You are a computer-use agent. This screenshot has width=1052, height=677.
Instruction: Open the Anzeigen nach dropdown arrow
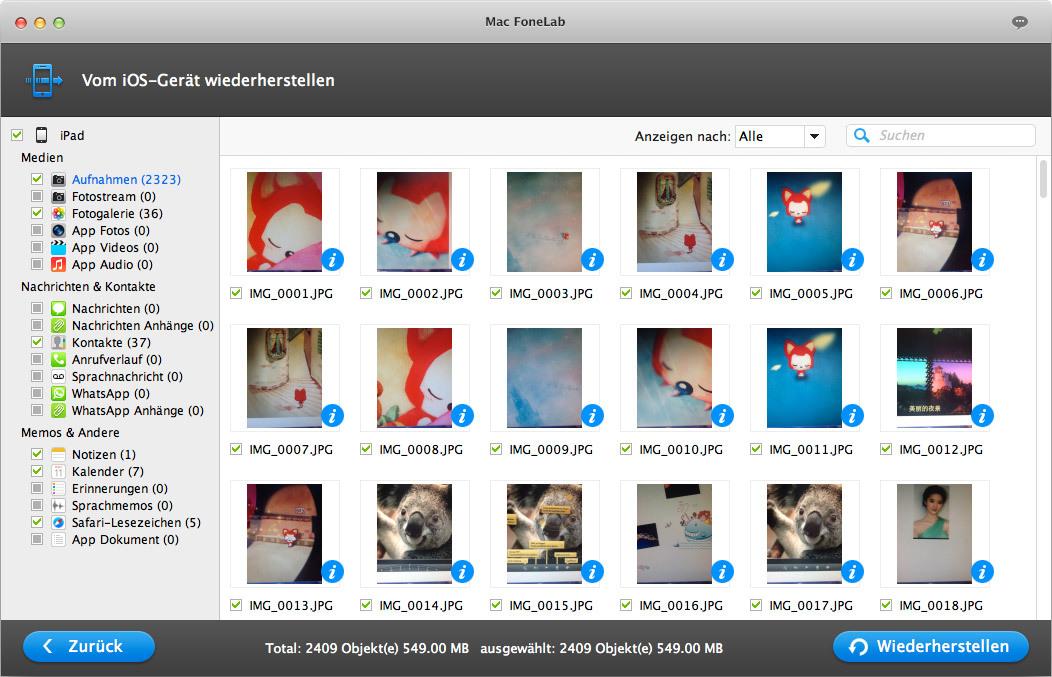coord(814,136)
